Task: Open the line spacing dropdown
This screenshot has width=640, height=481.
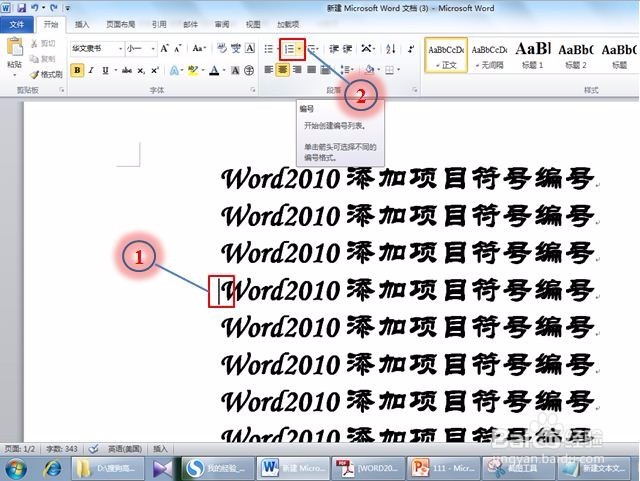Action: (347, 70)
